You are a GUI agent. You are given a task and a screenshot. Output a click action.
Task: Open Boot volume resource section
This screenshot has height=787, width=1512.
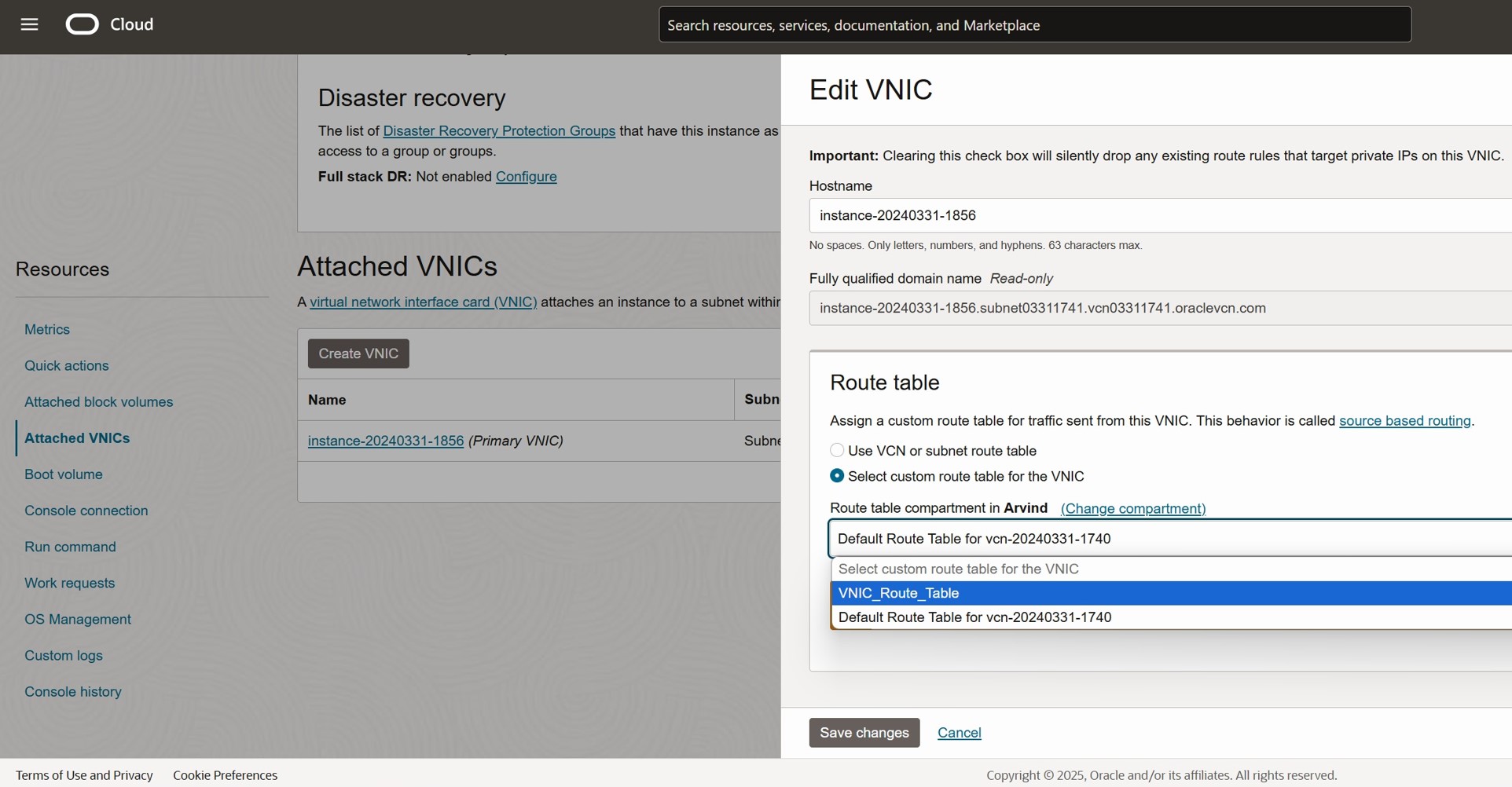(64, 474)
